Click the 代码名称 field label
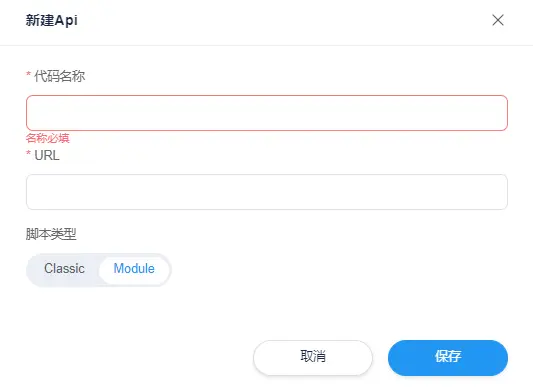 click(x=59, y=76)
